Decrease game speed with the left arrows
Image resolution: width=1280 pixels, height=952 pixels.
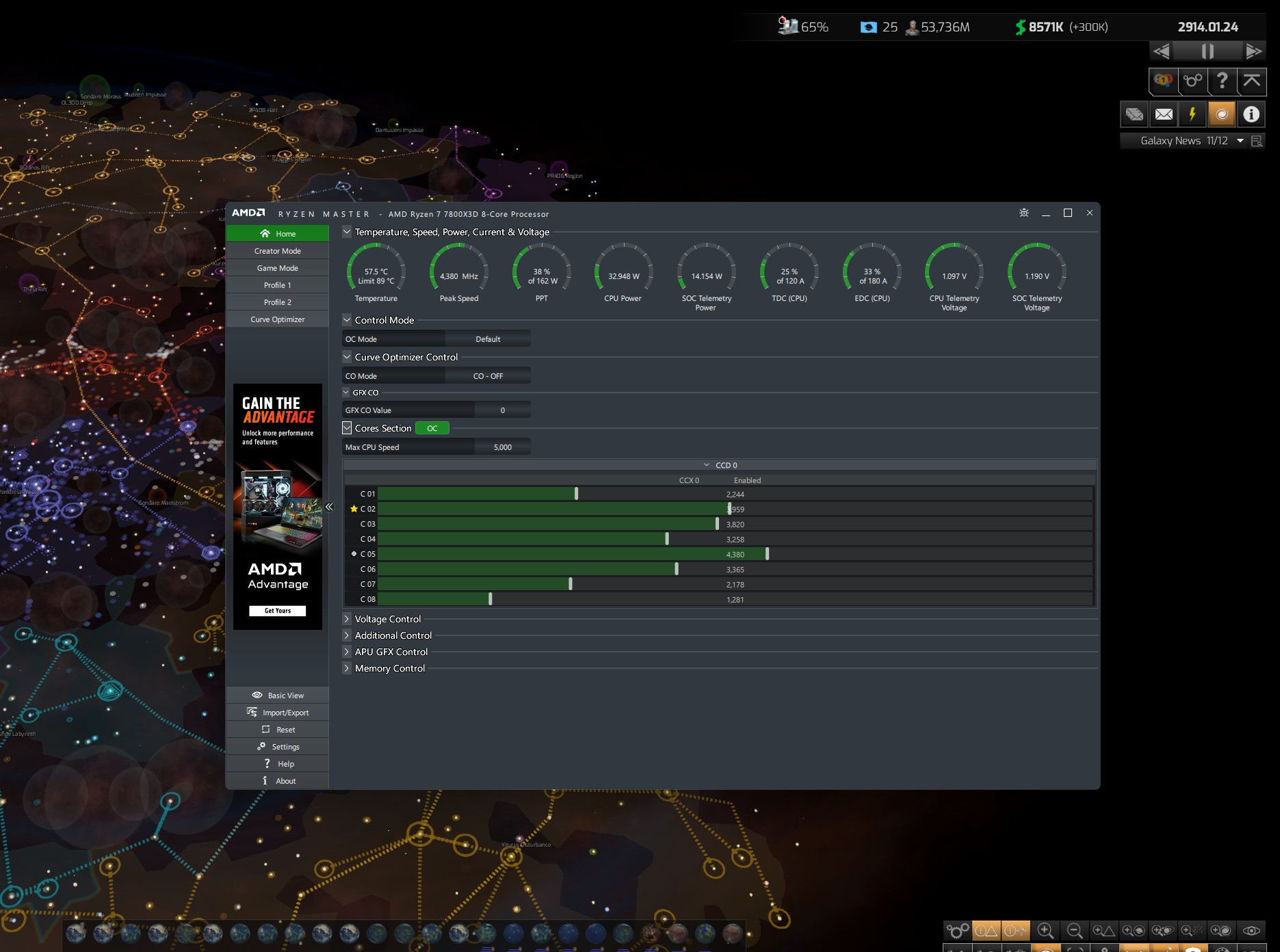[1162, 51]
